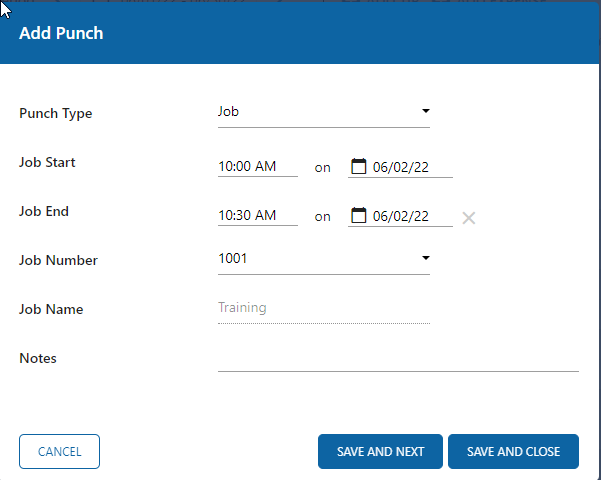Open the Job Start calendar picker icon
The height and width of the screenshot is (480, 601).
tap(359, 166)
